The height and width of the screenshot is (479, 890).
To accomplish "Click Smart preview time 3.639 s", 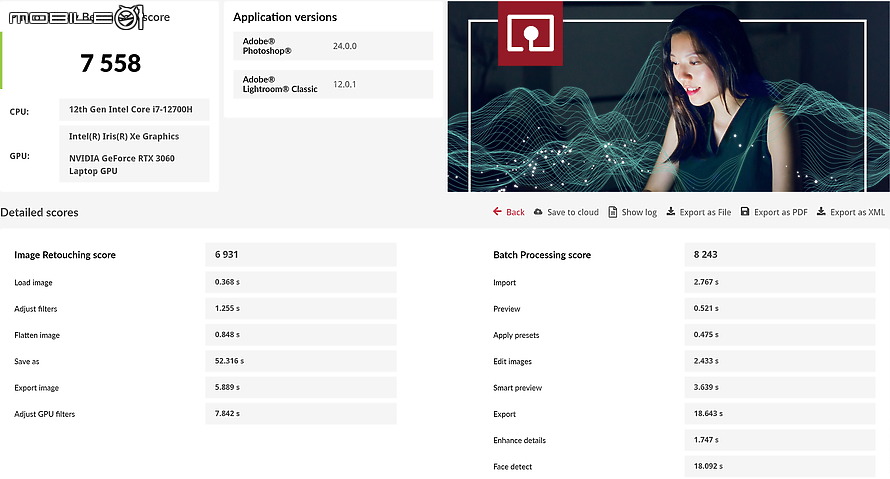I will click(780, 387).
